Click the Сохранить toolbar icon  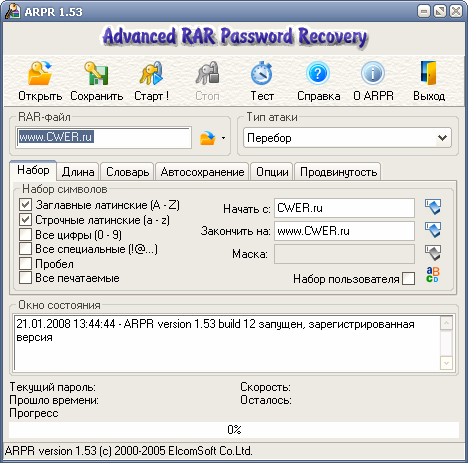pos(96,73)
